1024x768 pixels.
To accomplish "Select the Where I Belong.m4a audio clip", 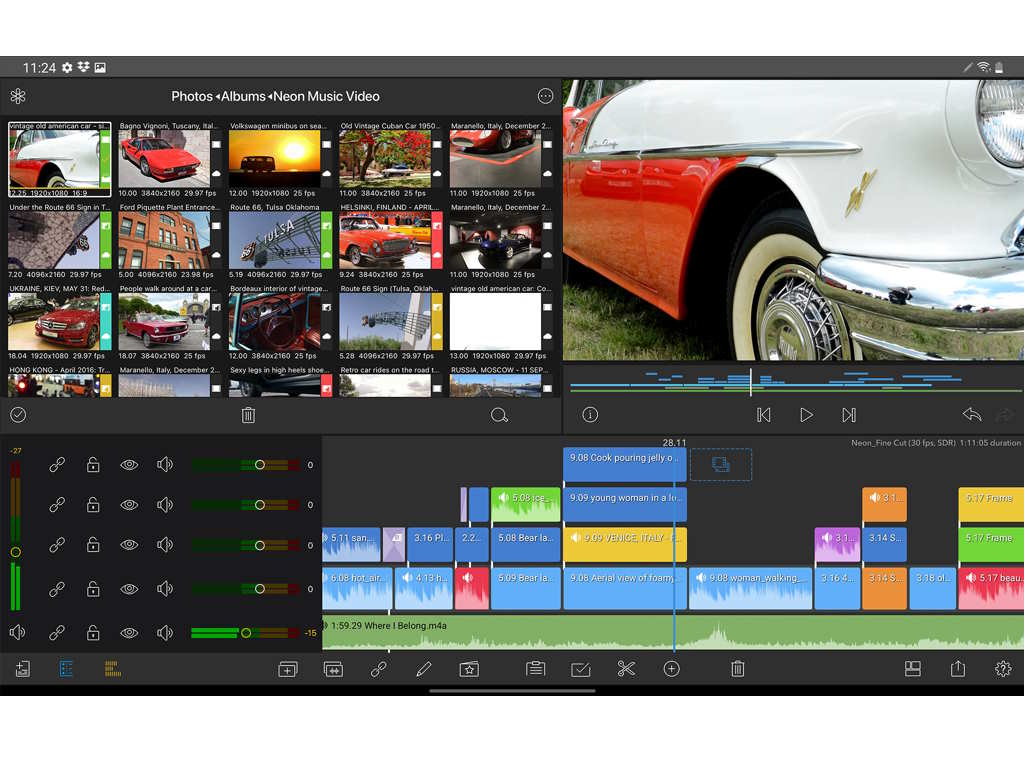I will click(x=673, y=632).
